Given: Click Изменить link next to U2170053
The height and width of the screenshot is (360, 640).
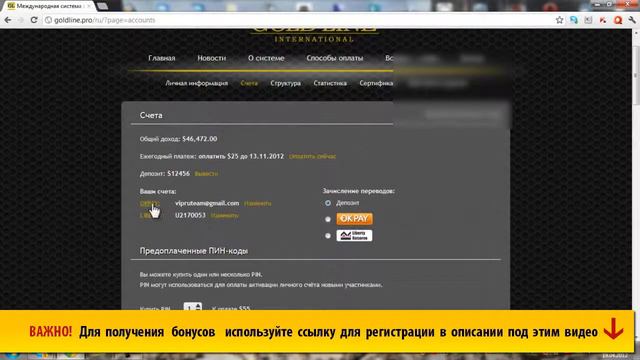Looking at the screenshot, I should coord(224,216).
